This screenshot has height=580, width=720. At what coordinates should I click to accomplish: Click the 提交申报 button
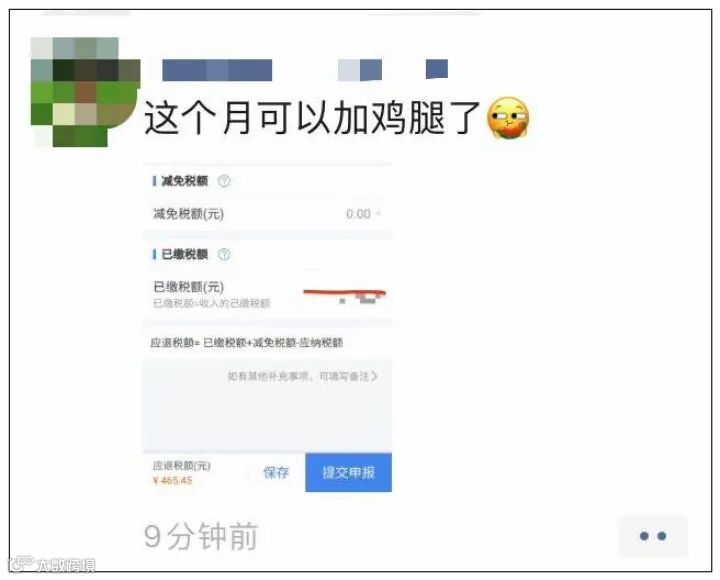pos(349,472)
